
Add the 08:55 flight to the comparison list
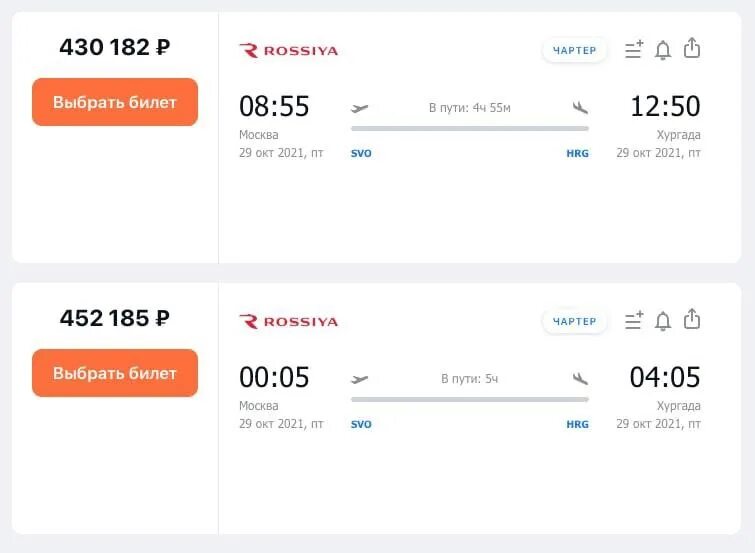[x=634, y=50]
